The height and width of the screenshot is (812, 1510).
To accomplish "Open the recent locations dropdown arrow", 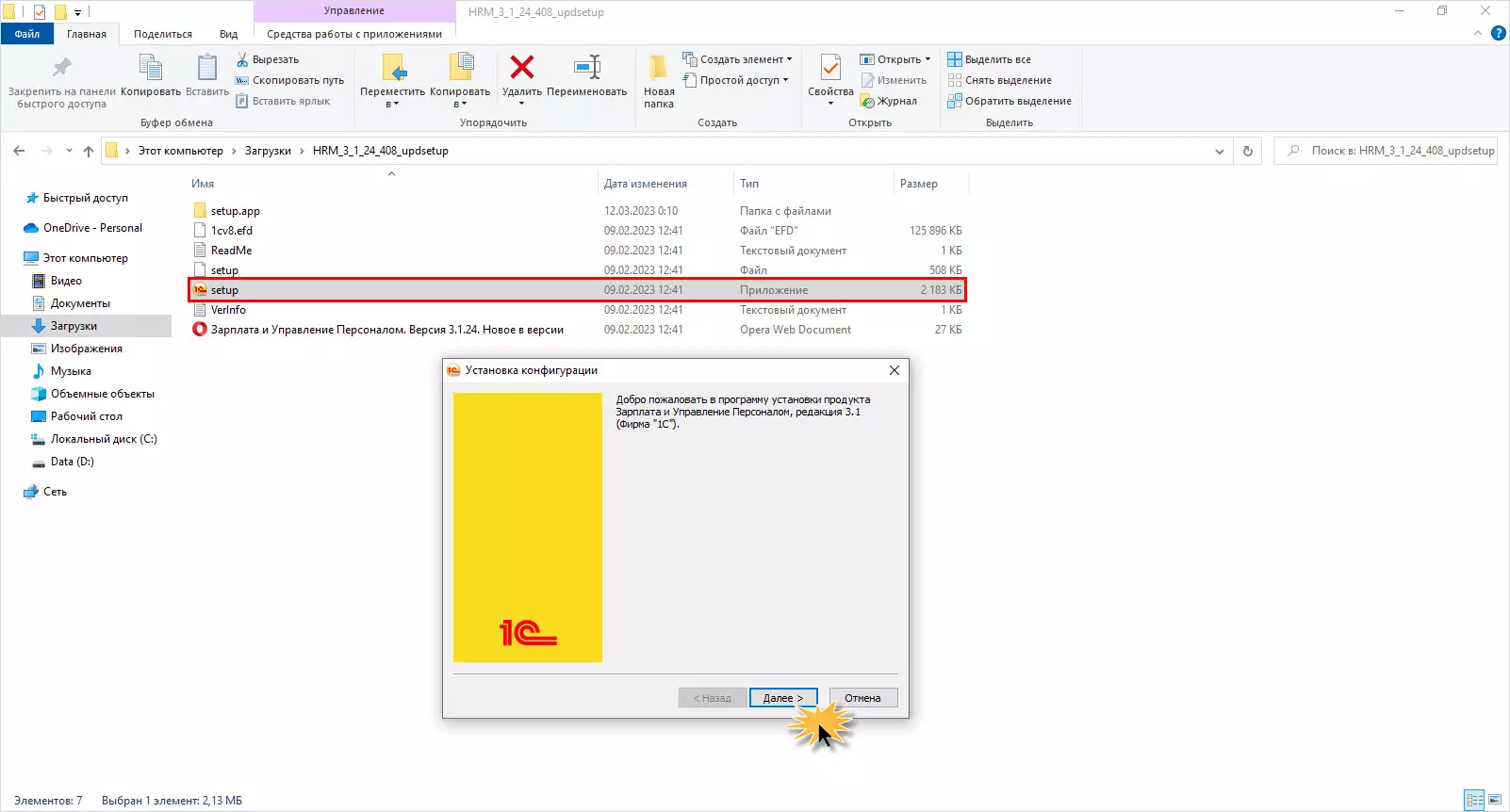I will pos(69,151).
